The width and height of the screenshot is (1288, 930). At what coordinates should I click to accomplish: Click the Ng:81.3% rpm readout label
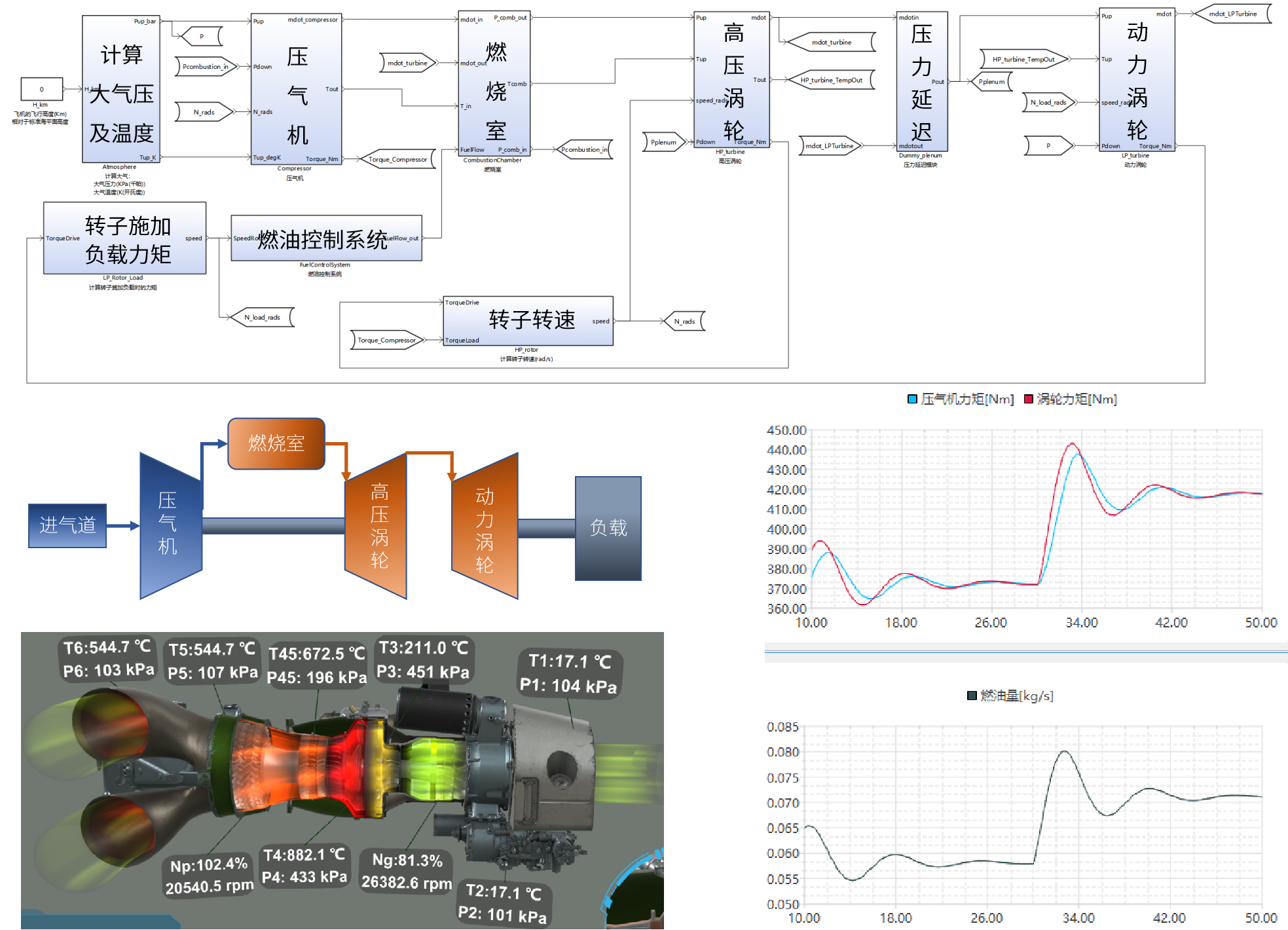[x=407, y=871]
